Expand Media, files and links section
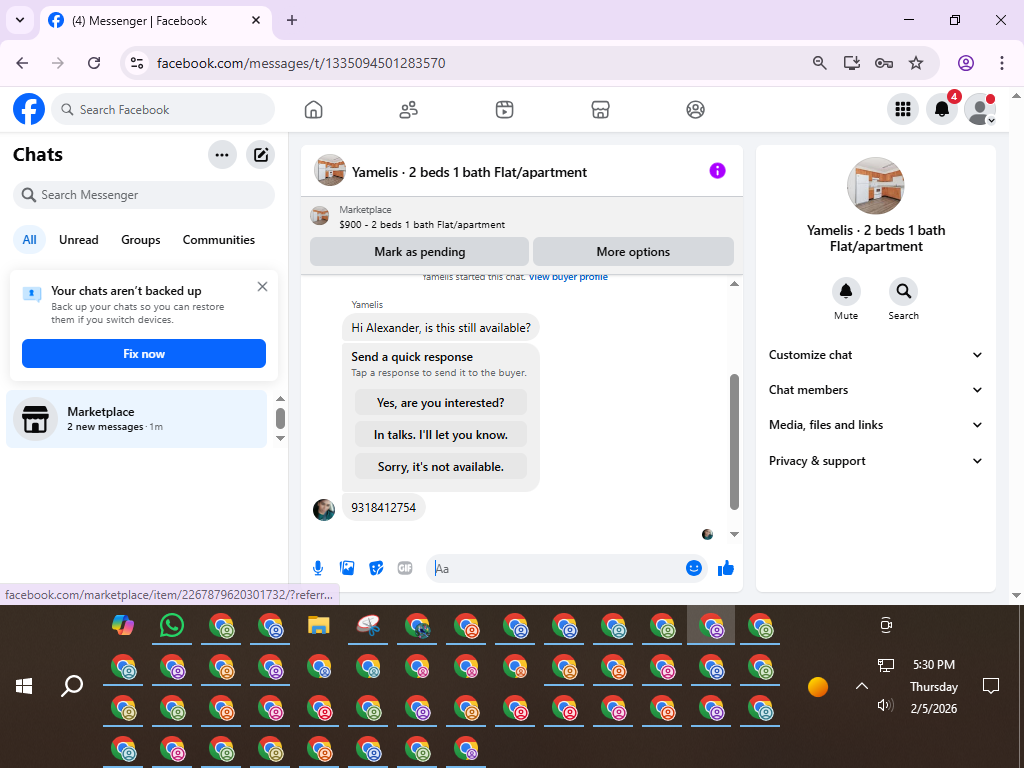This screenshot has height=768, width=1024. [x=876, y=425]
